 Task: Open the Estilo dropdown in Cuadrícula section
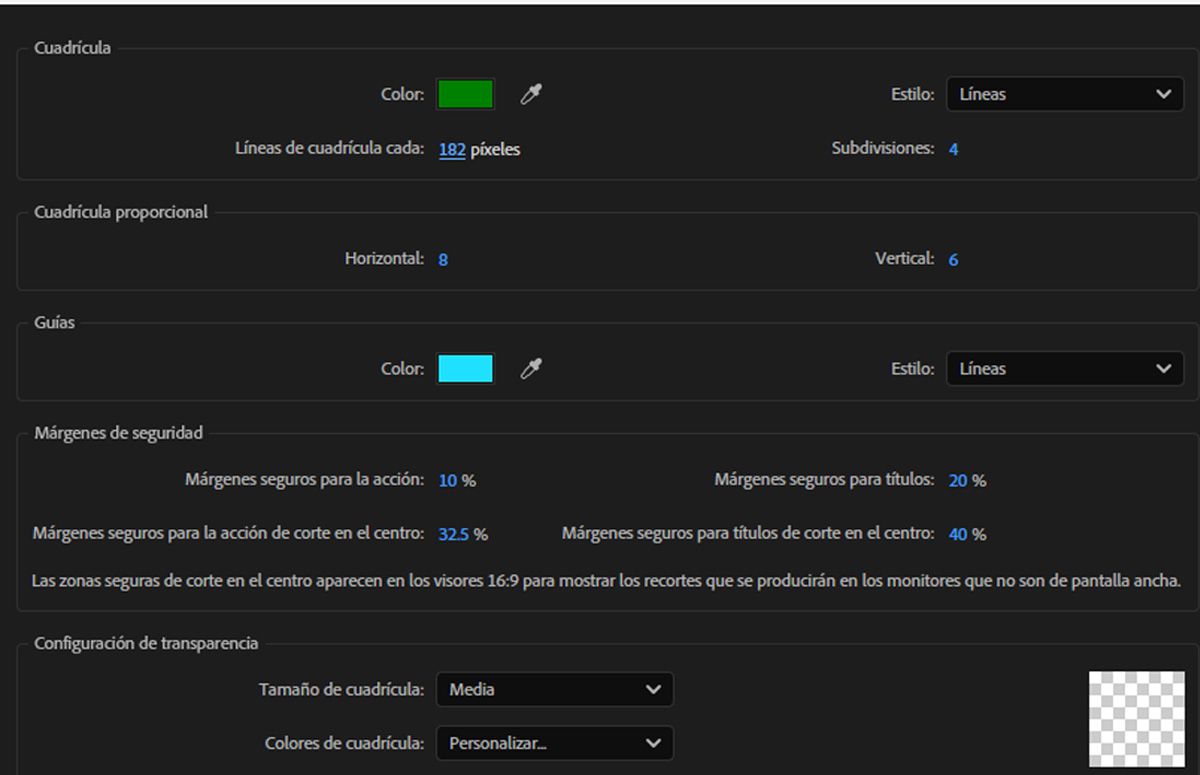pyautogui.click(x=1063, y=94)
